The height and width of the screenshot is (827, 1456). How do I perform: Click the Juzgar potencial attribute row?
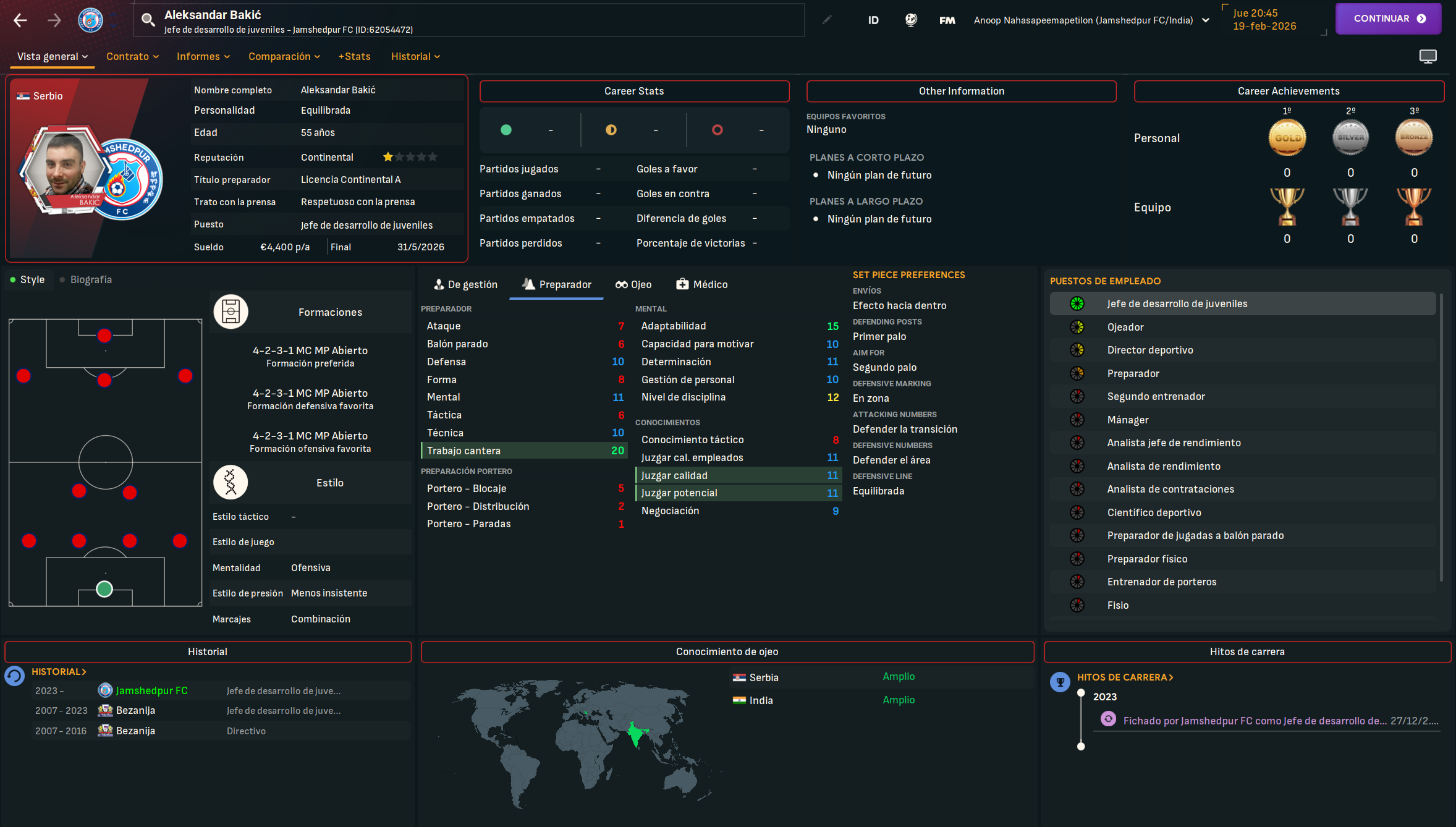point(739,493)
